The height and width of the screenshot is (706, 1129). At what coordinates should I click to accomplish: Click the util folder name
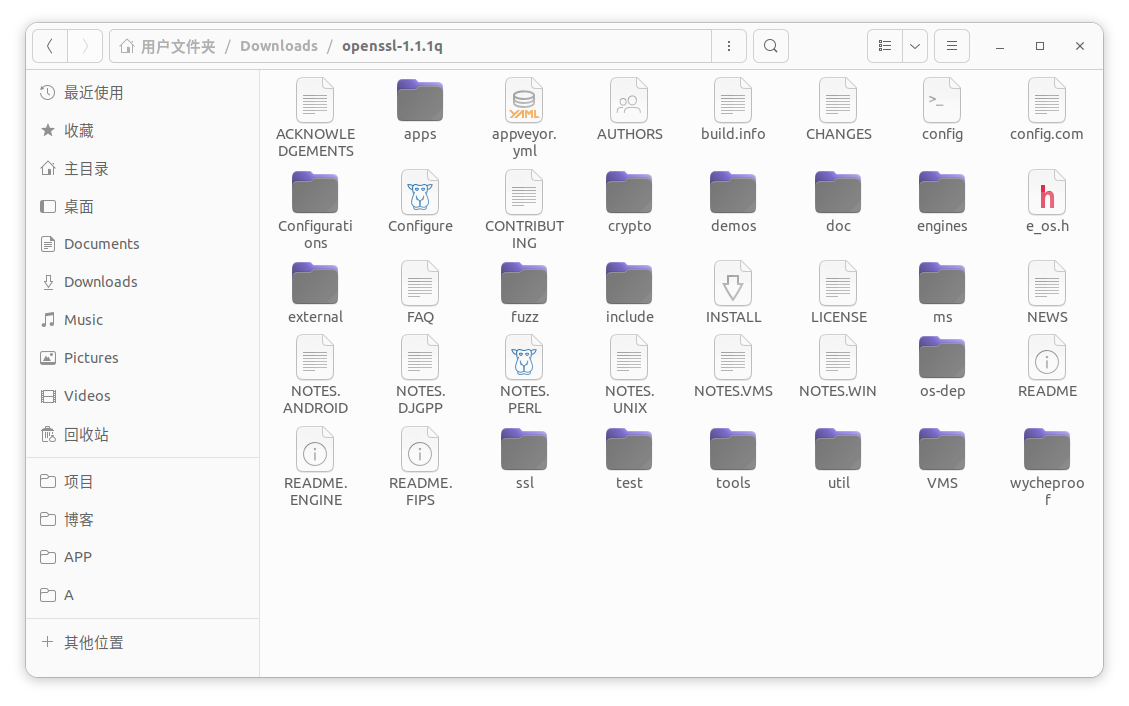tap(838, 483)
